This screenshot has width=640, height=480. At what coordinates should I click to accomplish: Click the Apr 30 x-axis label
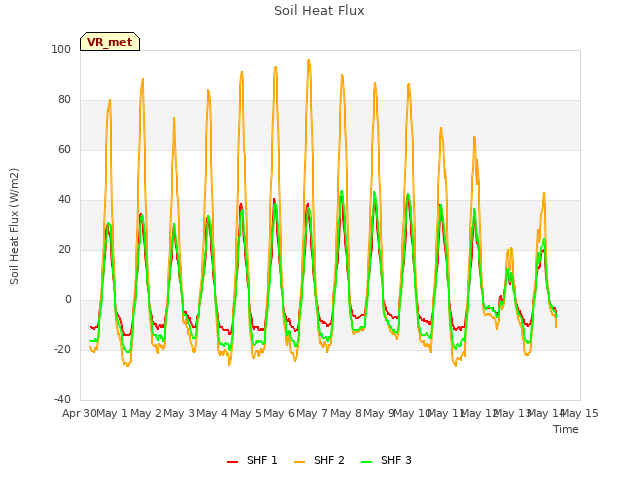point(79,413)
